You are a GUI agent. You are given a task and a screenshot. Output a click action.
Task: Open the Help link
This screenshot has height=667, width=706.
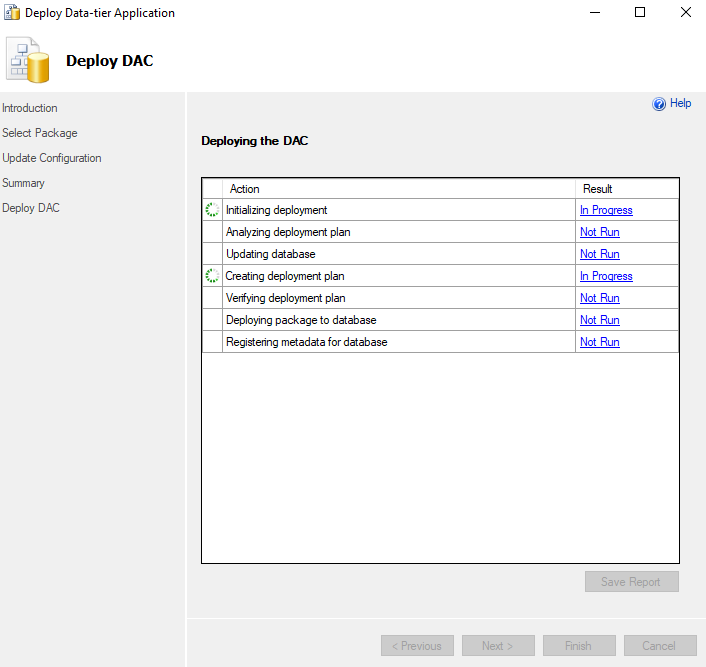[680, 103]
